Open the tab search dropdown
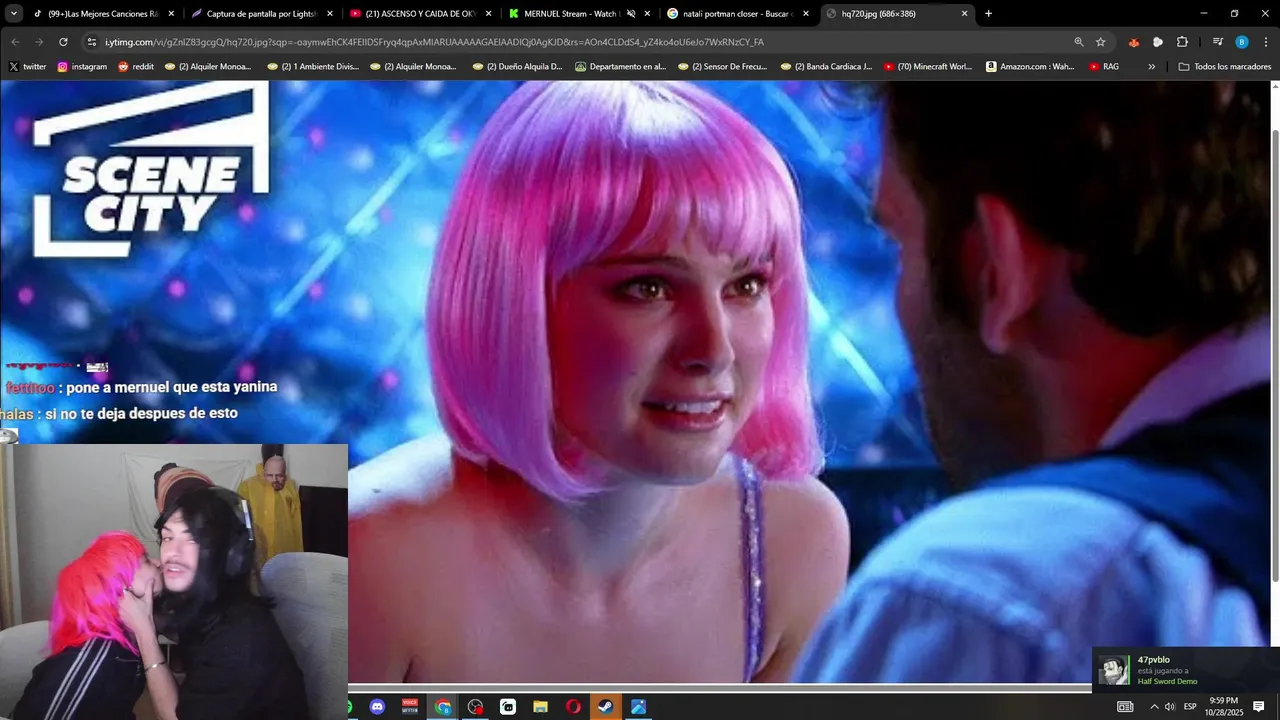 pos(13,14)
